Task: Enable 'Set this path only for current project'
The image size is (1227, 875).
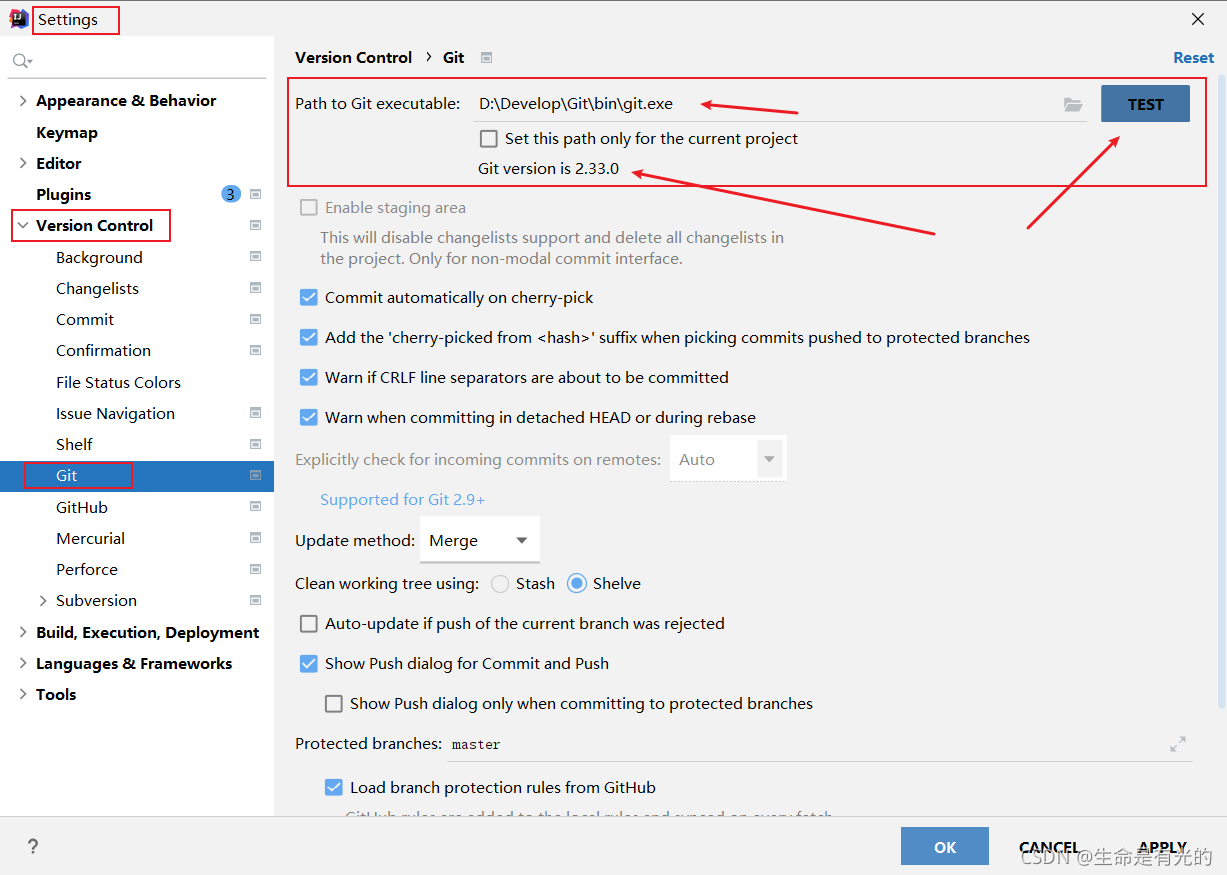Action: pyautogui.click(x=488, y=139)
